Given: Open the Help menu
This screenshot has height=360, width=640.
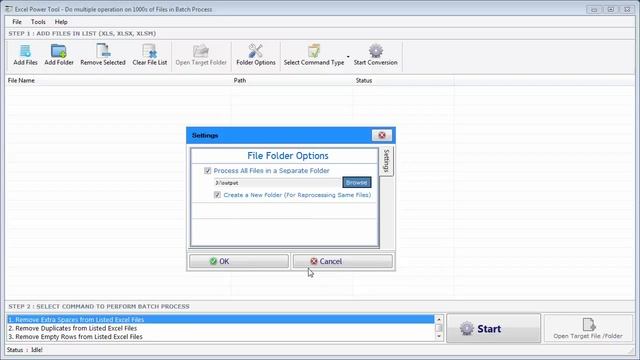Looking at the screenshot, I should [x=61, y=22].
